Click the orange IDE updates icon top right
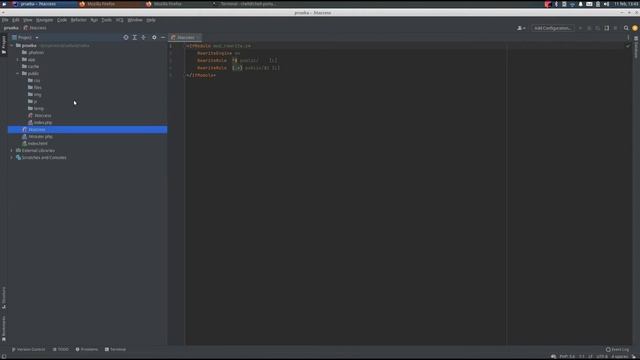 [x=635, y=28]
